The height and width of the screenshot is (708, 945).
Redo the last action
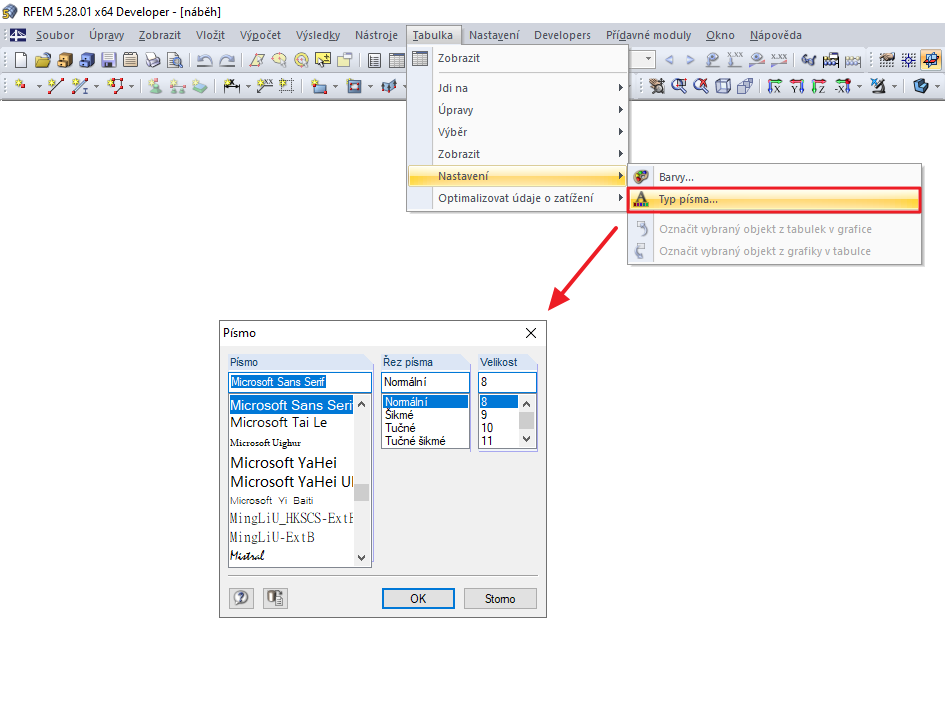pos(227,60)
